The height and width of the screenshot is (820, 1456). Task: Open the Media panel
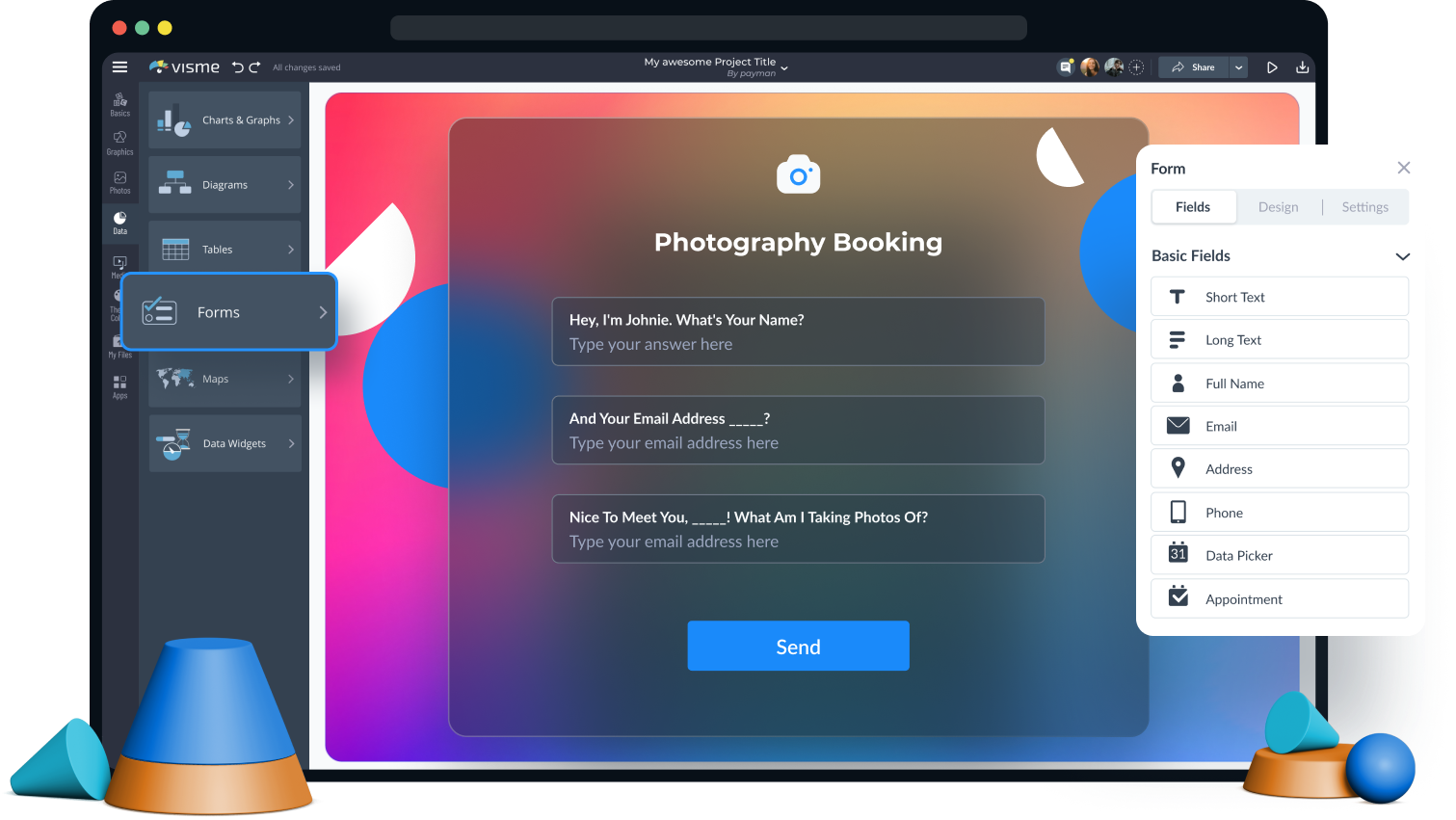click(119, 262)
